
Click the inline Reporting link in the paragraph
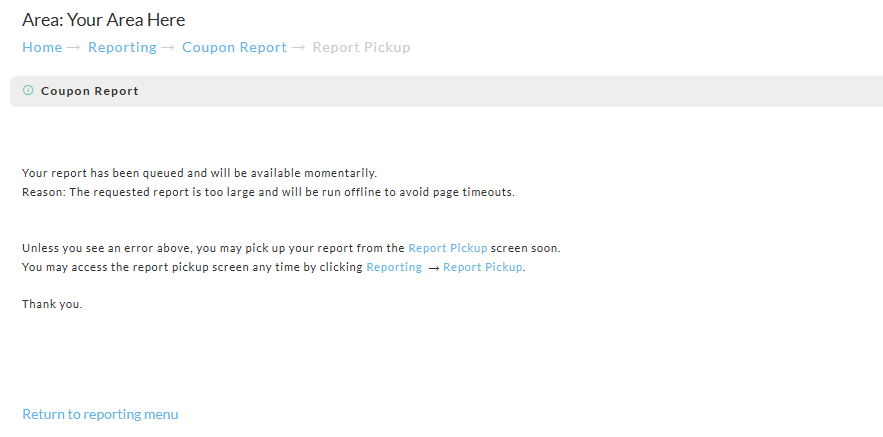tap(394, 267)
